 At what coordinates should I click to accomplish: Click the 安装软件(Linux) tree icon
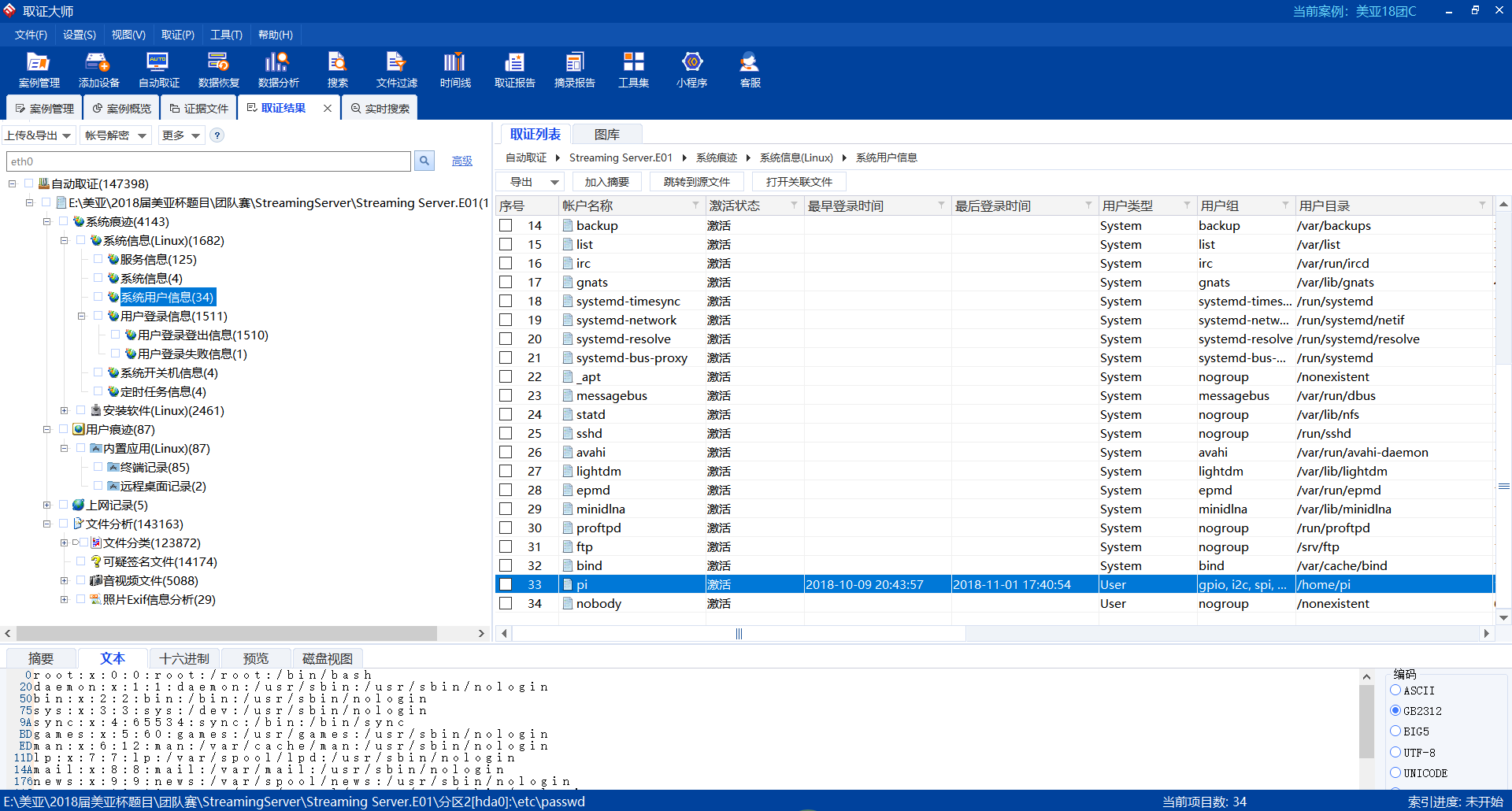95,410
